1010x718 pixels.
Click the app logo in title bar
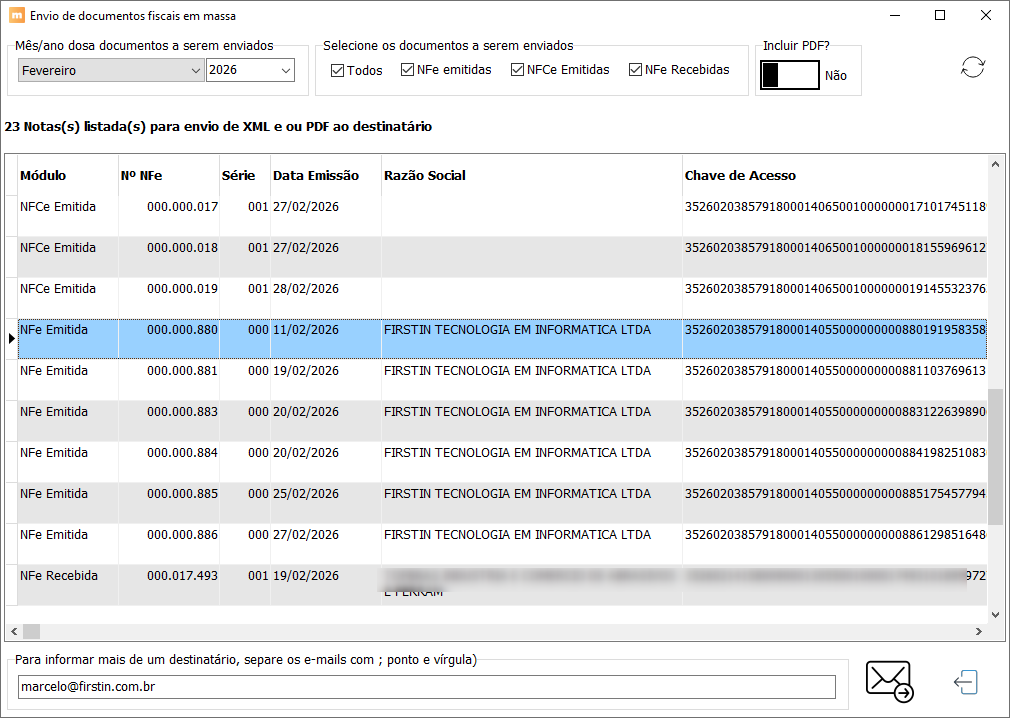(16, 16)
